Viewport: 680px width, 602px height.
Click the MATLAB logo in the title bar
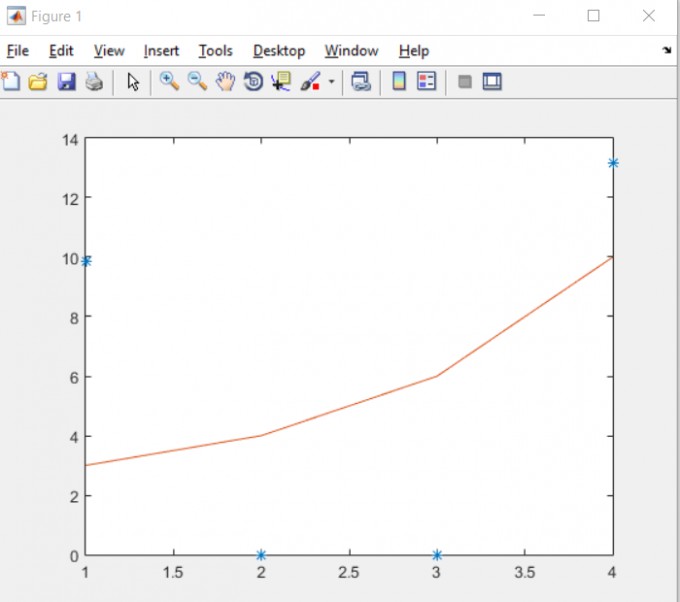point(16,16)
